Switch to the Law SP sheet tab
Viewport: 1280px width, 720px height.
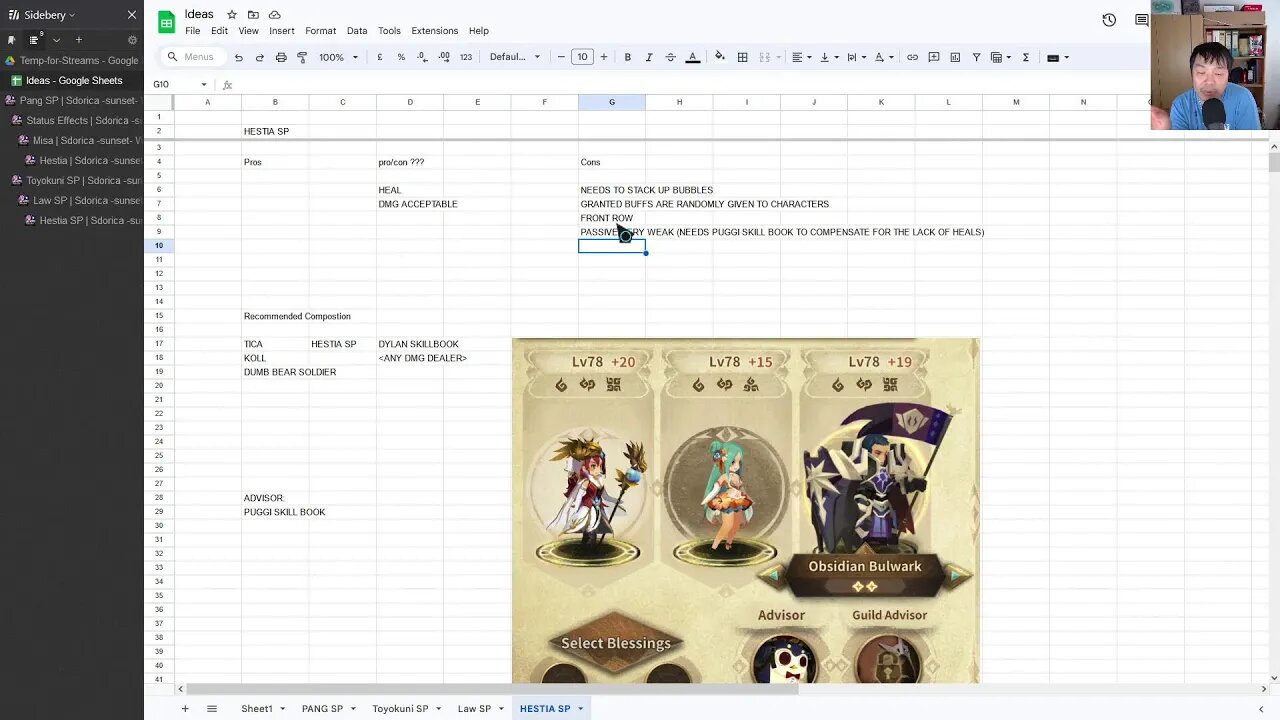474,708
